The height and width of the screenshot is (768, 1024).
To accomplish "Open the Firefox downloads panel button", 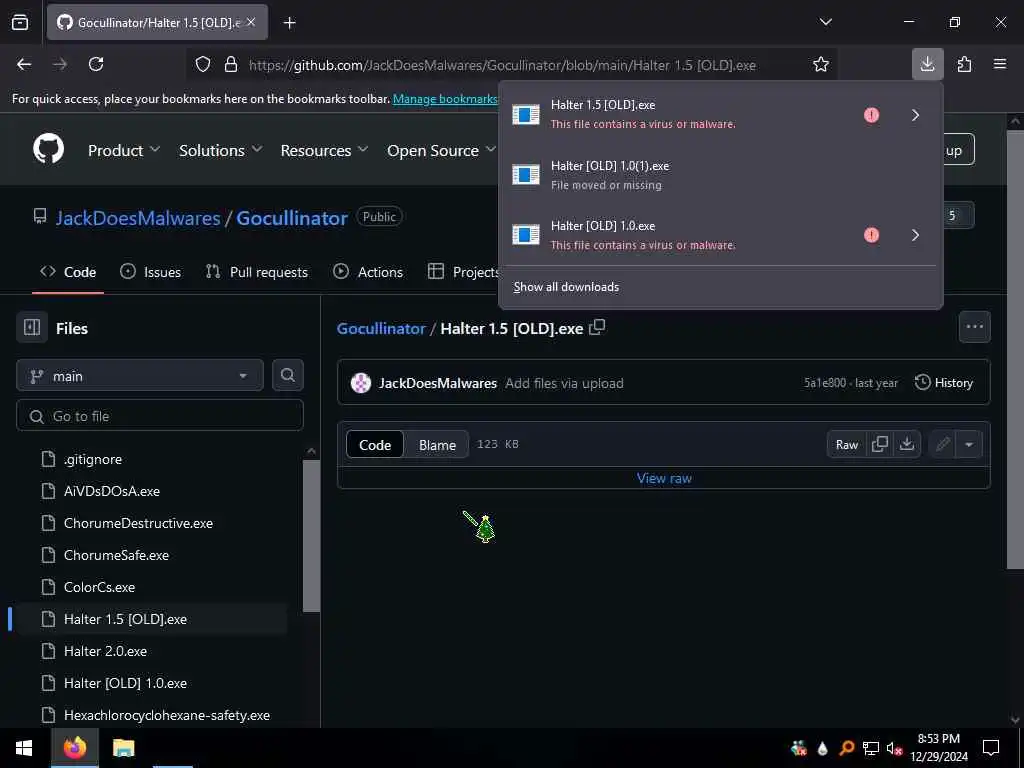I will (927, 64).
